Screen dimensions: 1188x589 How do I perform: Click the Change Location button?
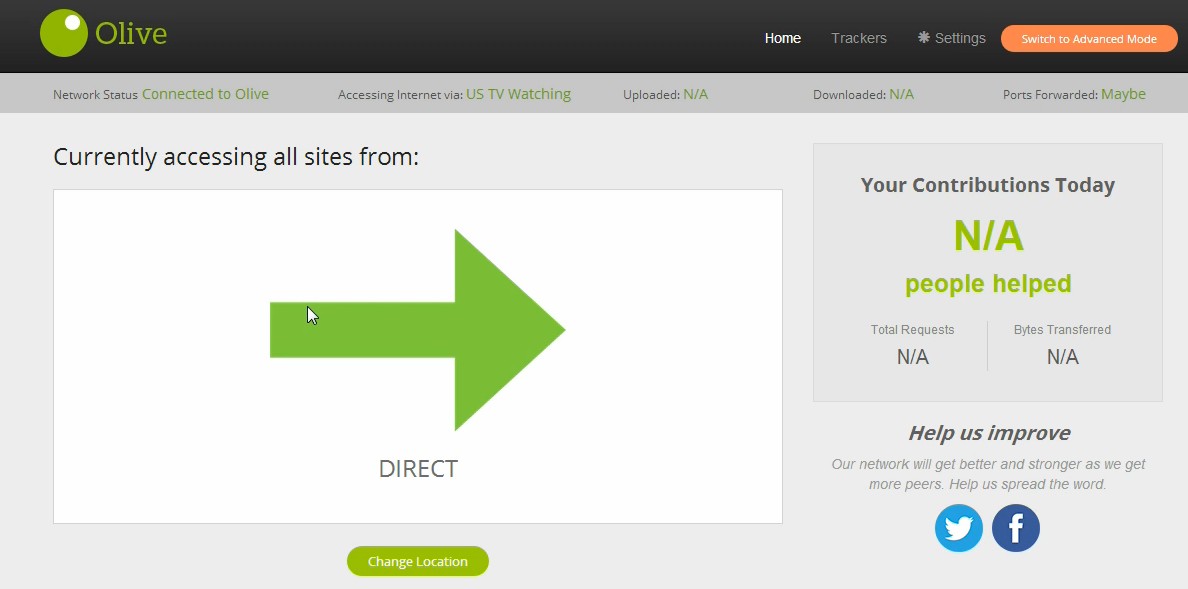417,561
